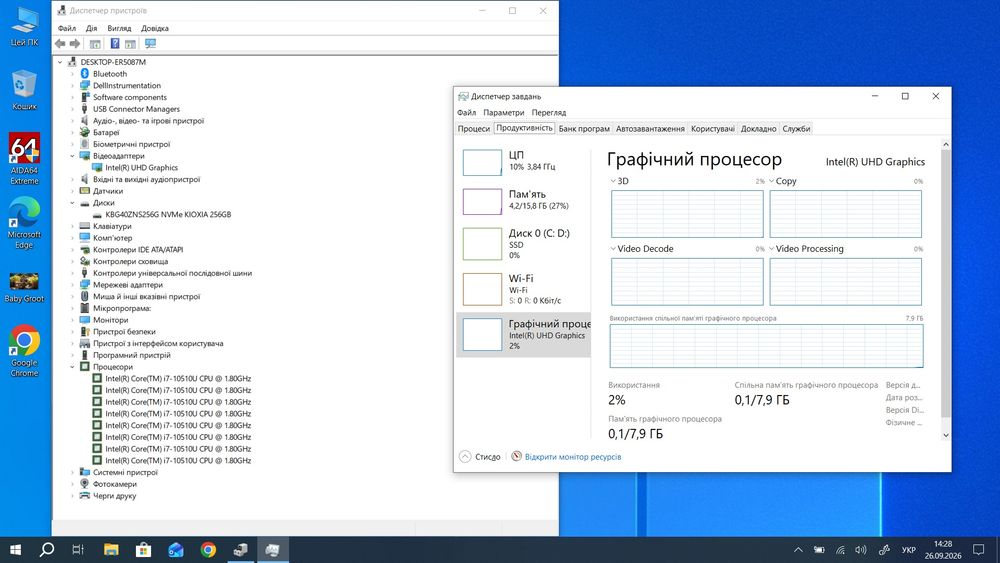Click the Forward arrow in Device Manager toolbar
The height and width of the screenshot is (563, 1000).
(75, 43)
